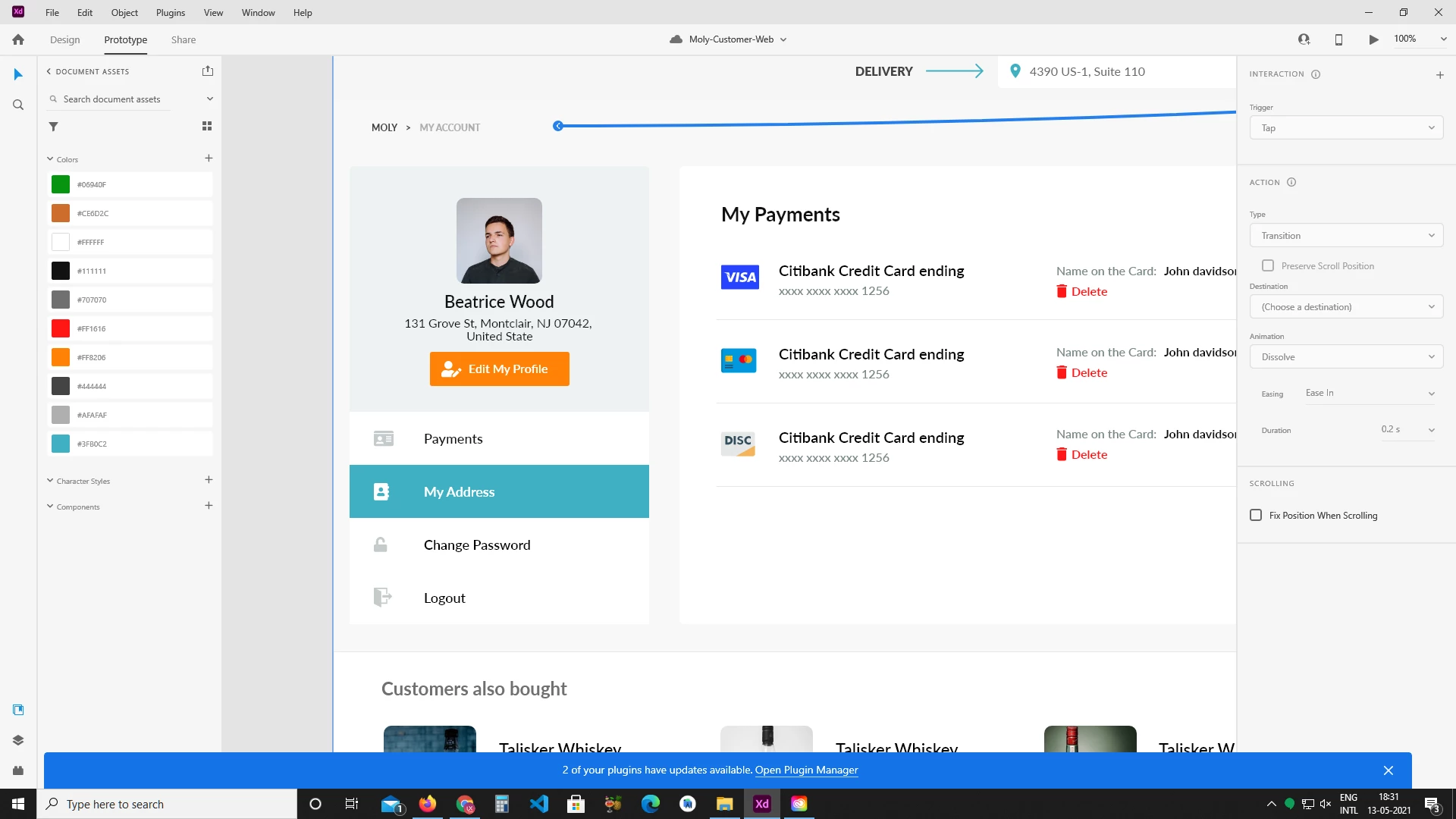Enable Preserve Scroll Position checkbox

tap(1268, 265)
